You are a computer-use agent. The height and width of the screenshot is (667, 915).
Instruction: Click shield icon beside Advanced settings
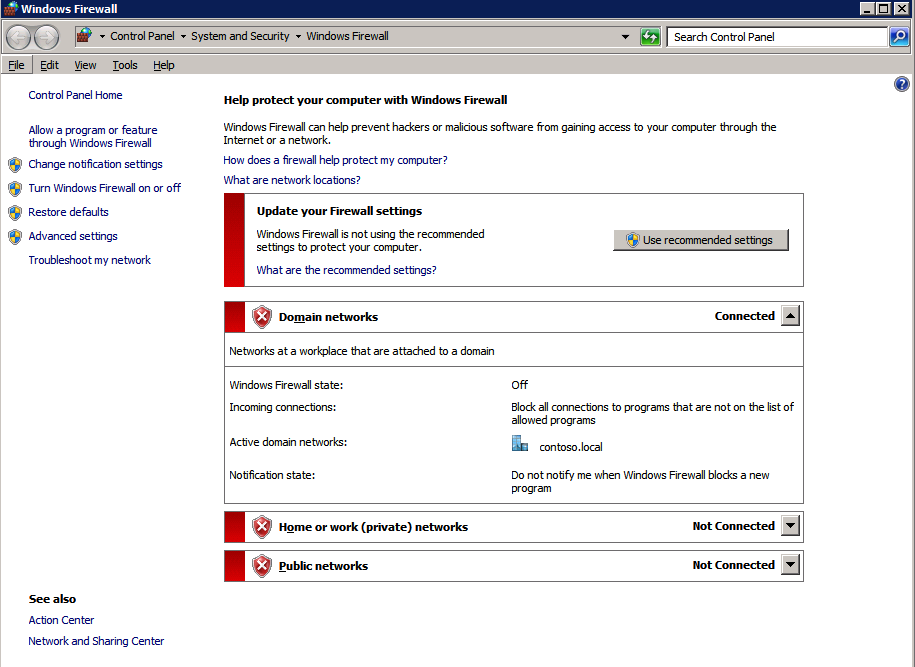pos(15,236)
